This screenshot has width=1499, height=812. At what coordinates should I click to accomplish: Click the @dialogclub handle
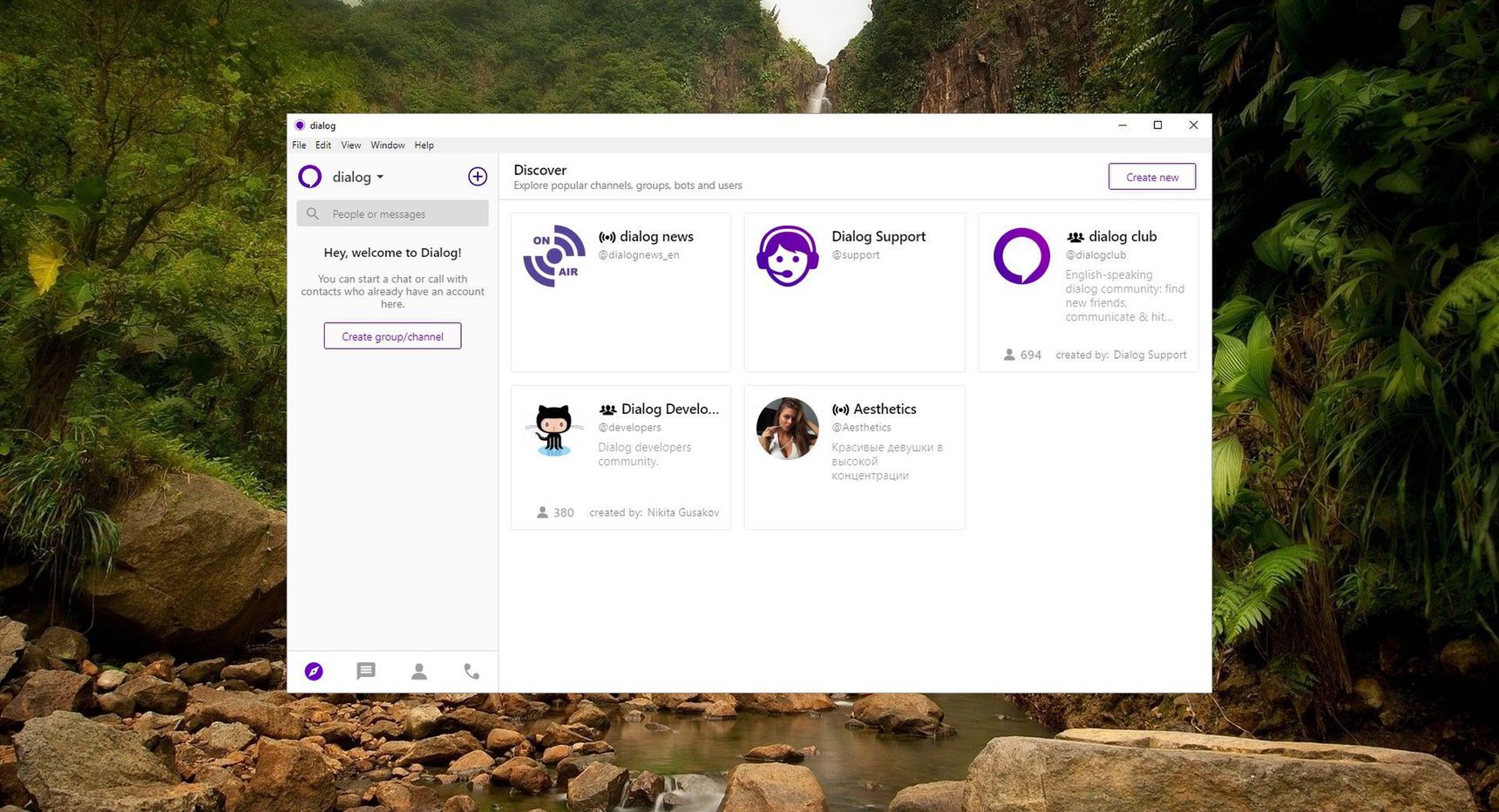(1095, 255)
